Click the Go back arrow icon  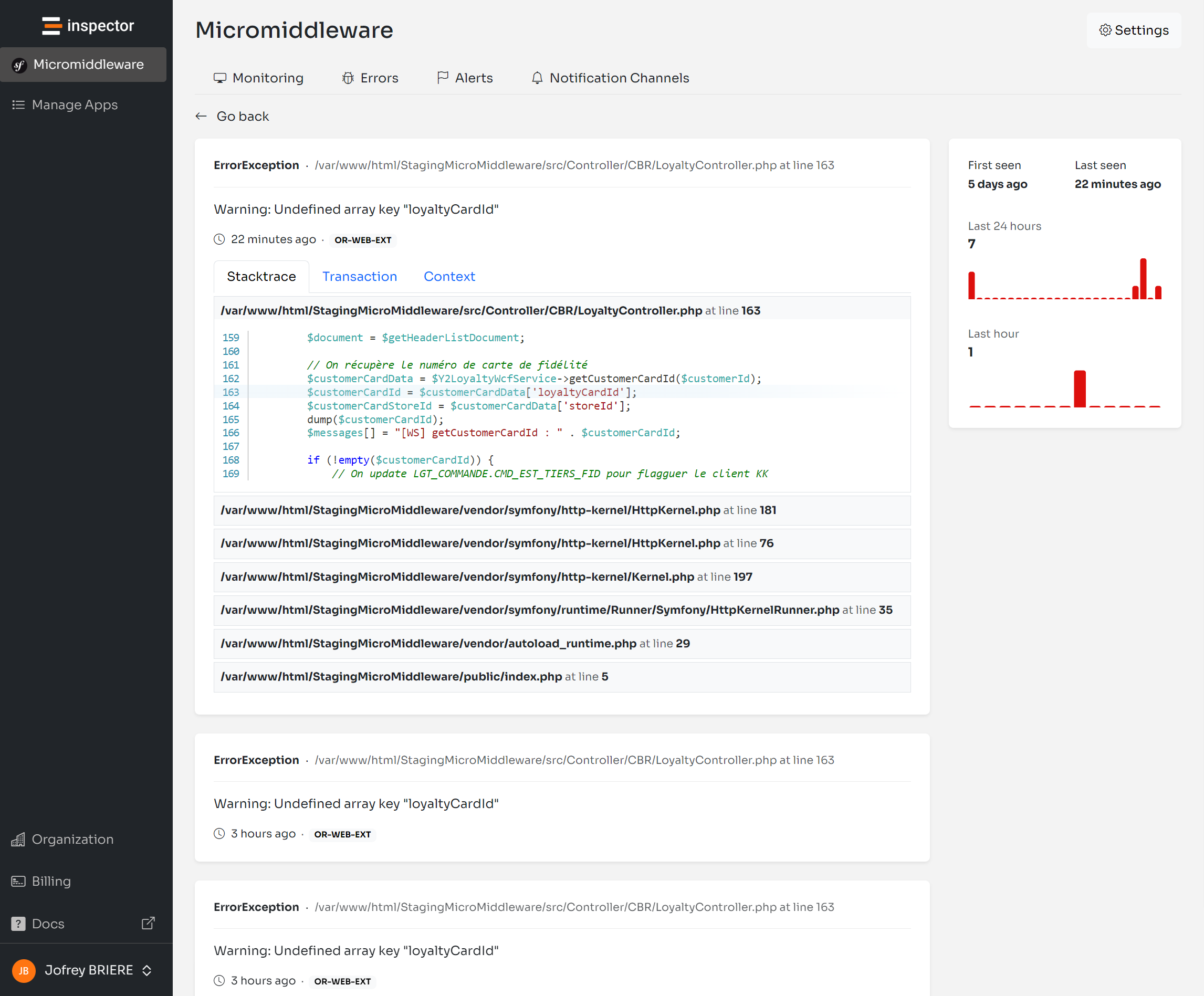tap(201, 117)
